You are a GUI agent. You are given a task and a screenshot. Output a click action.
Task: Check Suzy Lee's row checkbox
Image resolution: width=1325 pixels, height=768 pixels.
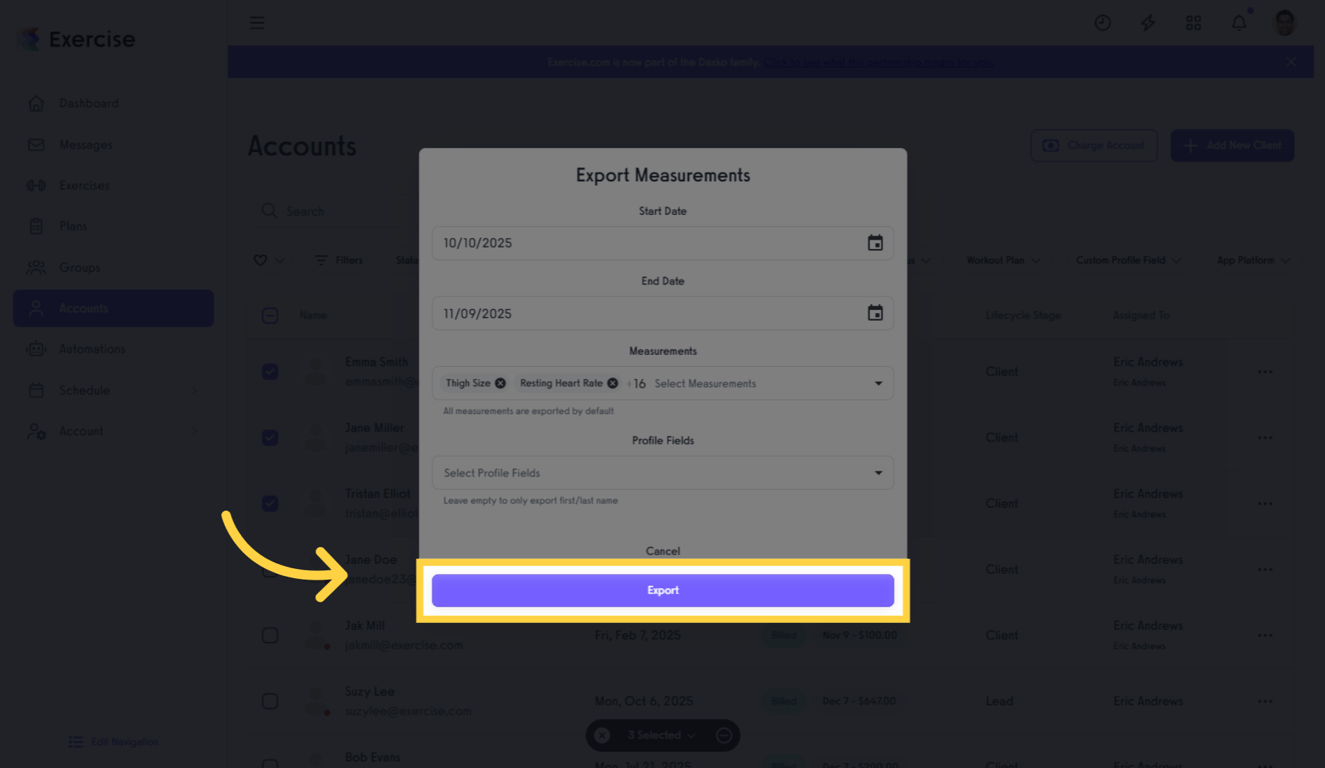click(269, 701)
